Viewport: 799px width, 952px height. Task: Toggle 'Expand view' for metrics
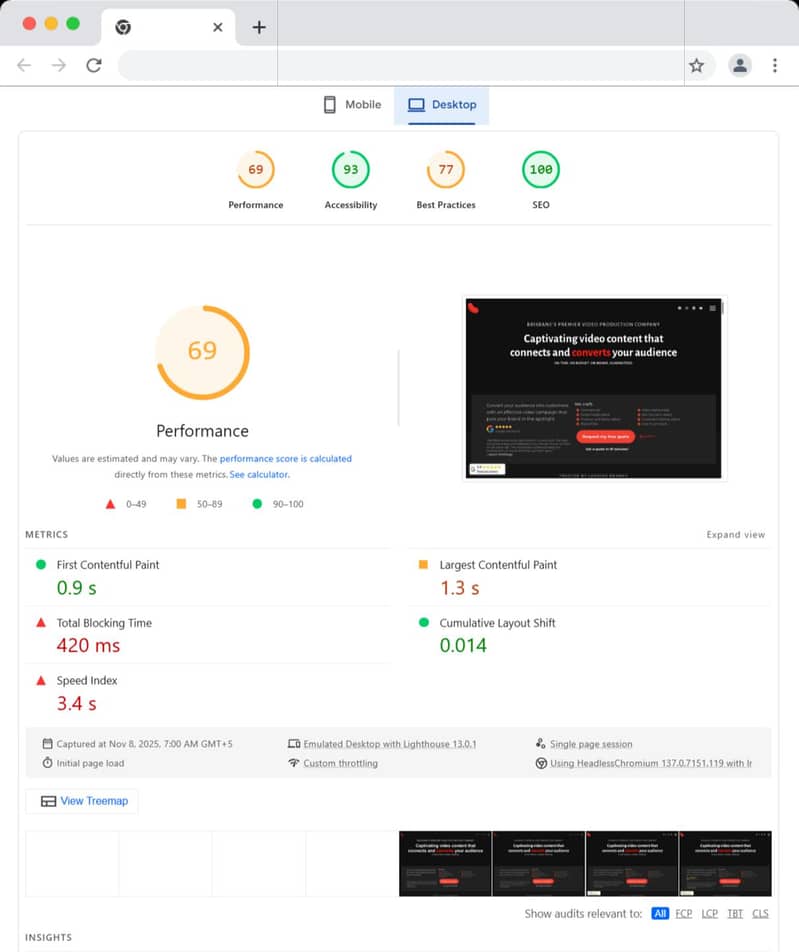point(735,534)
